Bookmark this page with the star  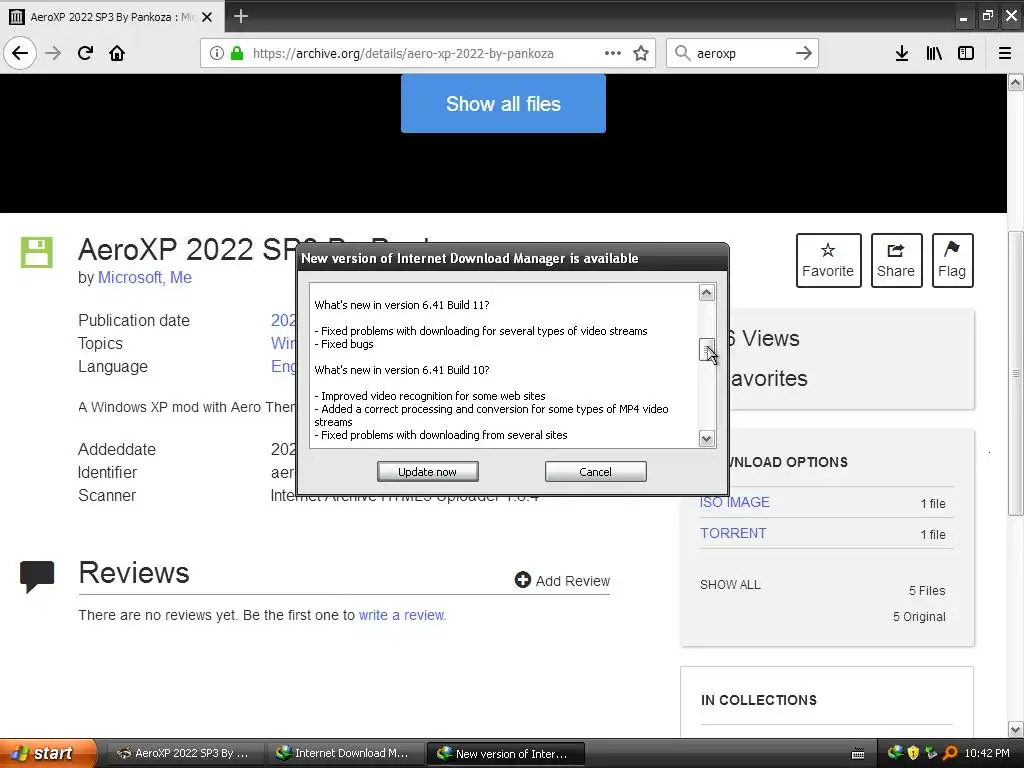(x=641, y=53)
